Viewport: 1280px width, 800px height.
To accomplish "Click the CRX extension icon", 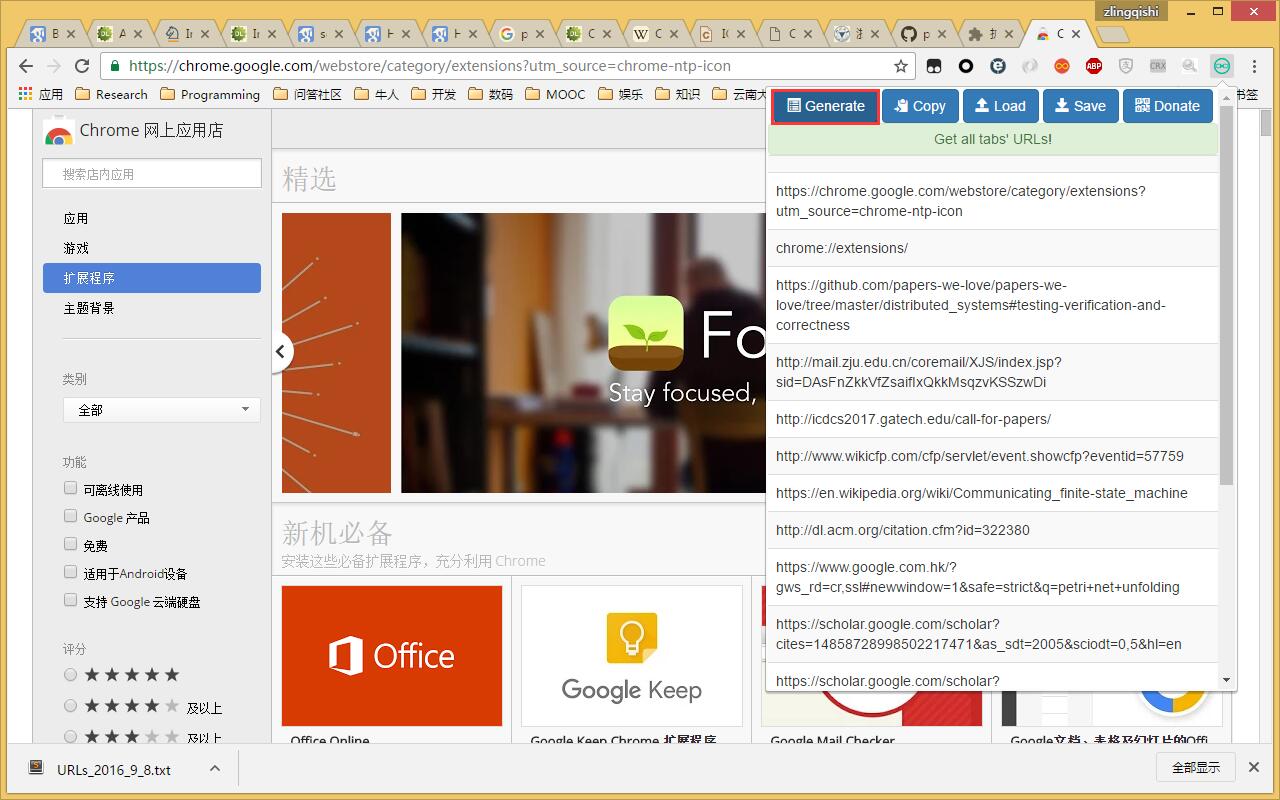I will point(1158,66).
